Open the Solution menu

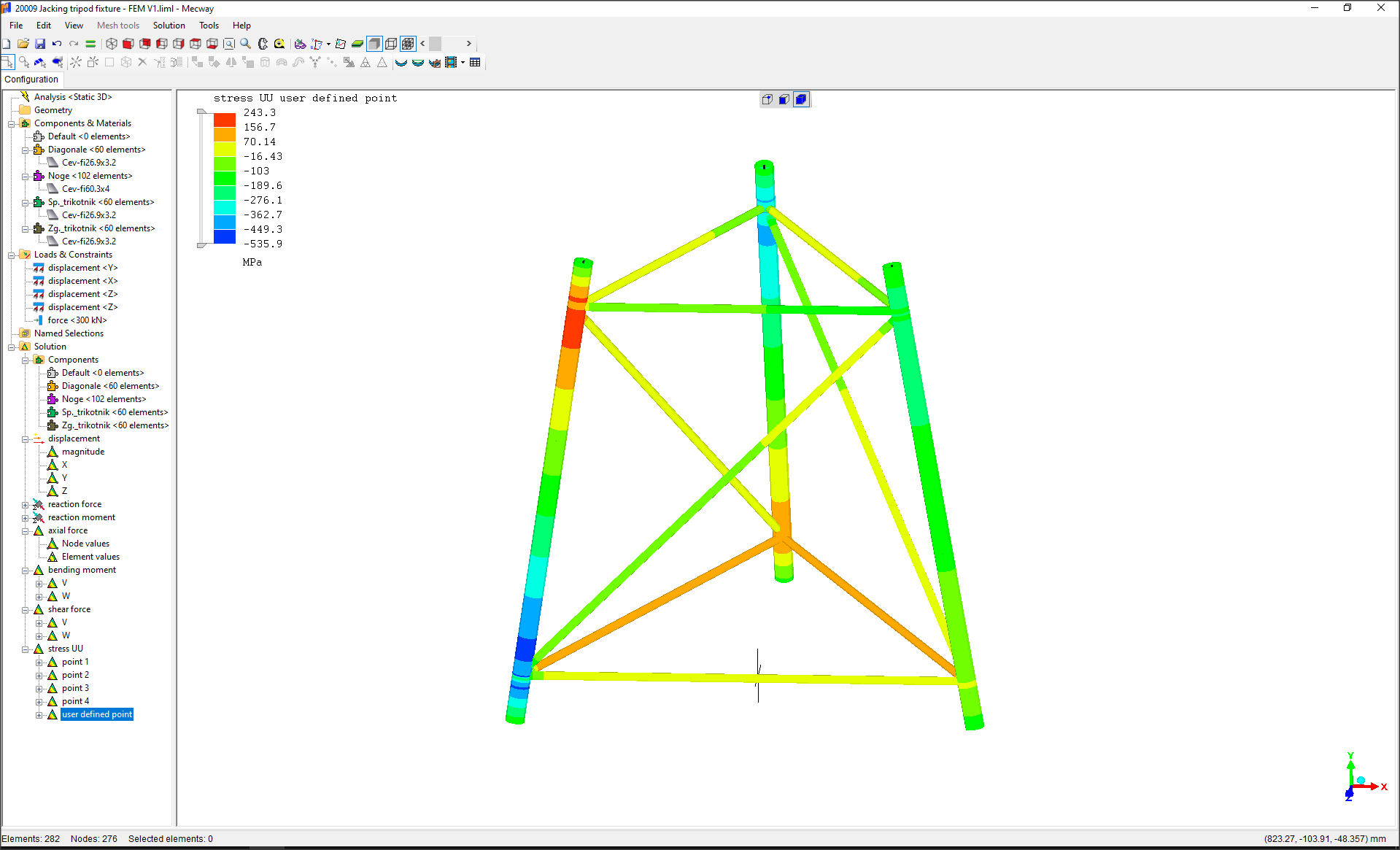[169, 26]
